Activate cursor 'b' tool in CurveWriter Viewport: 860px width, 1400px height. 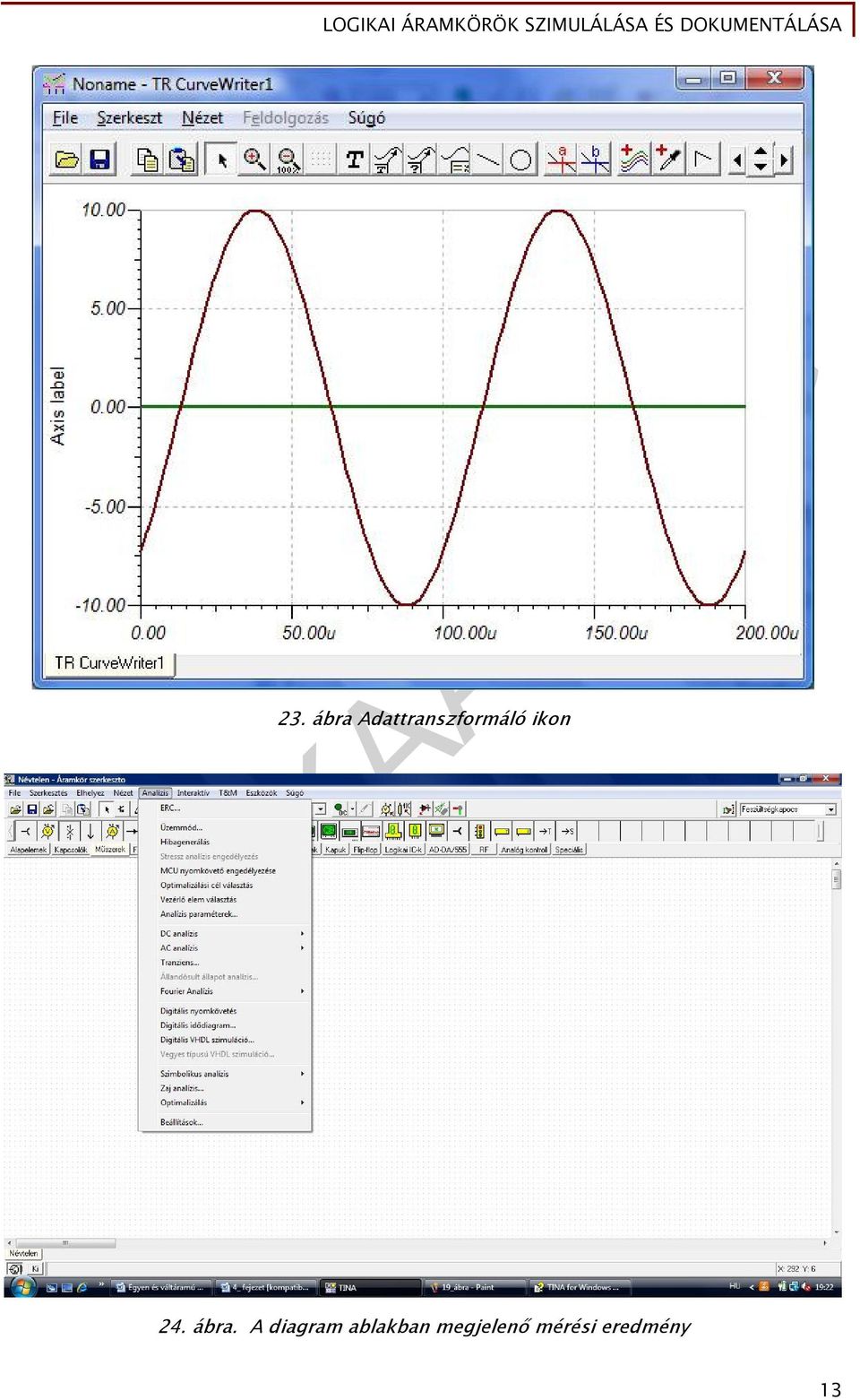595,160
